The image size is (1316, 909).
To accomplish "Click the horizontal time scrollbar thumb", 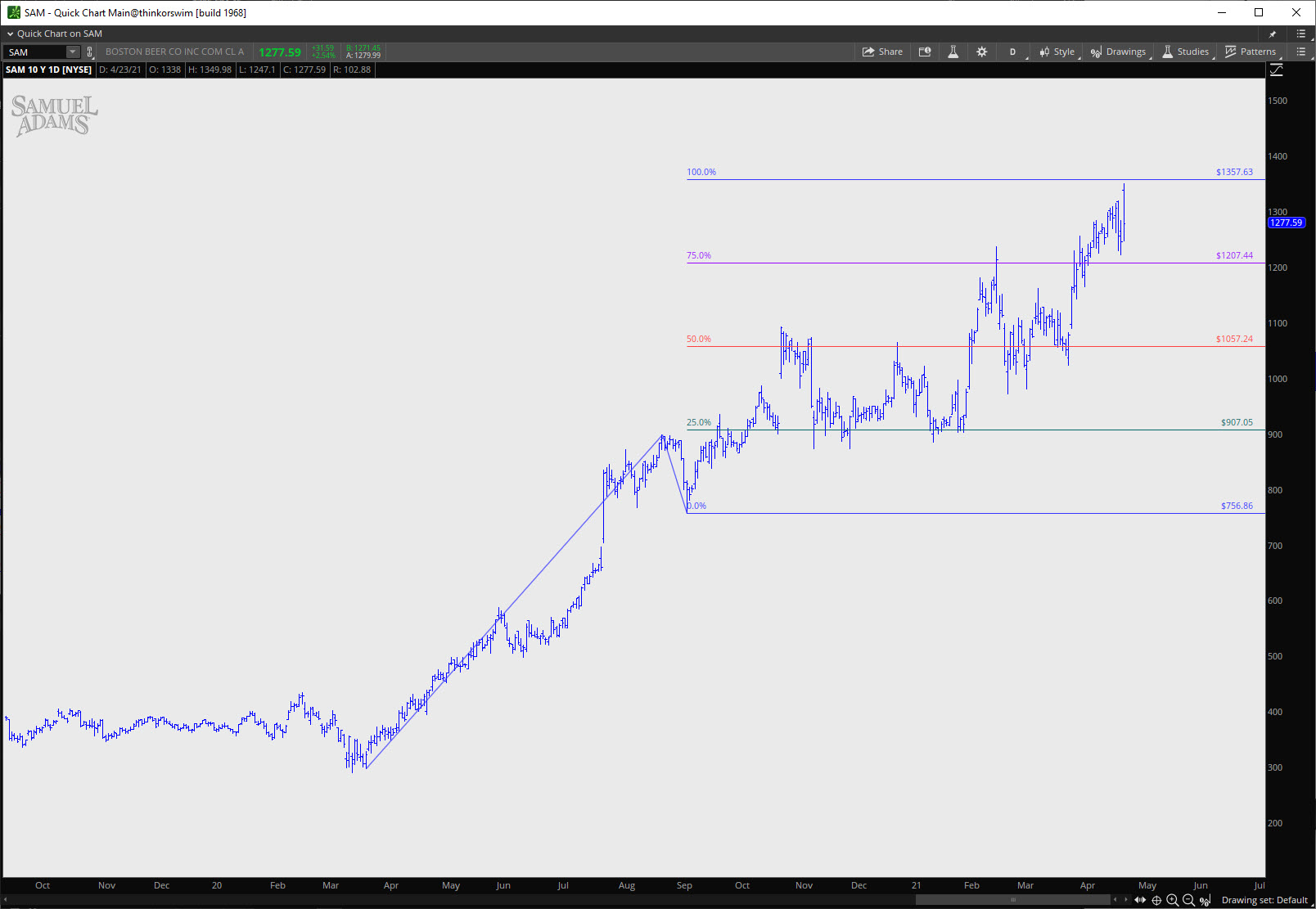I will coord(1012,900).
